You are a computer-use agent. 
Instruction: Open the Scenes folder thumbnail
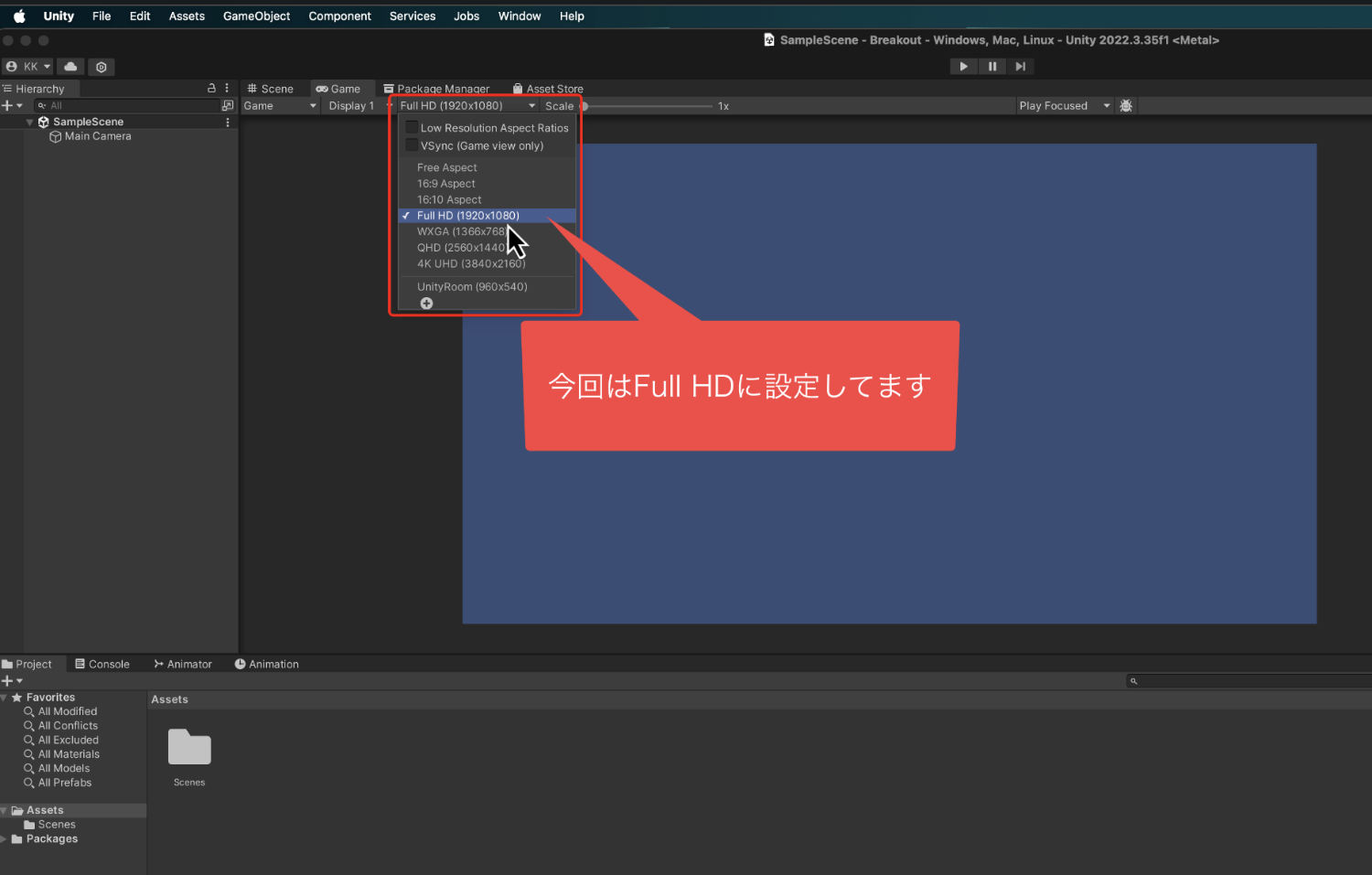click(x=189, y=748)
